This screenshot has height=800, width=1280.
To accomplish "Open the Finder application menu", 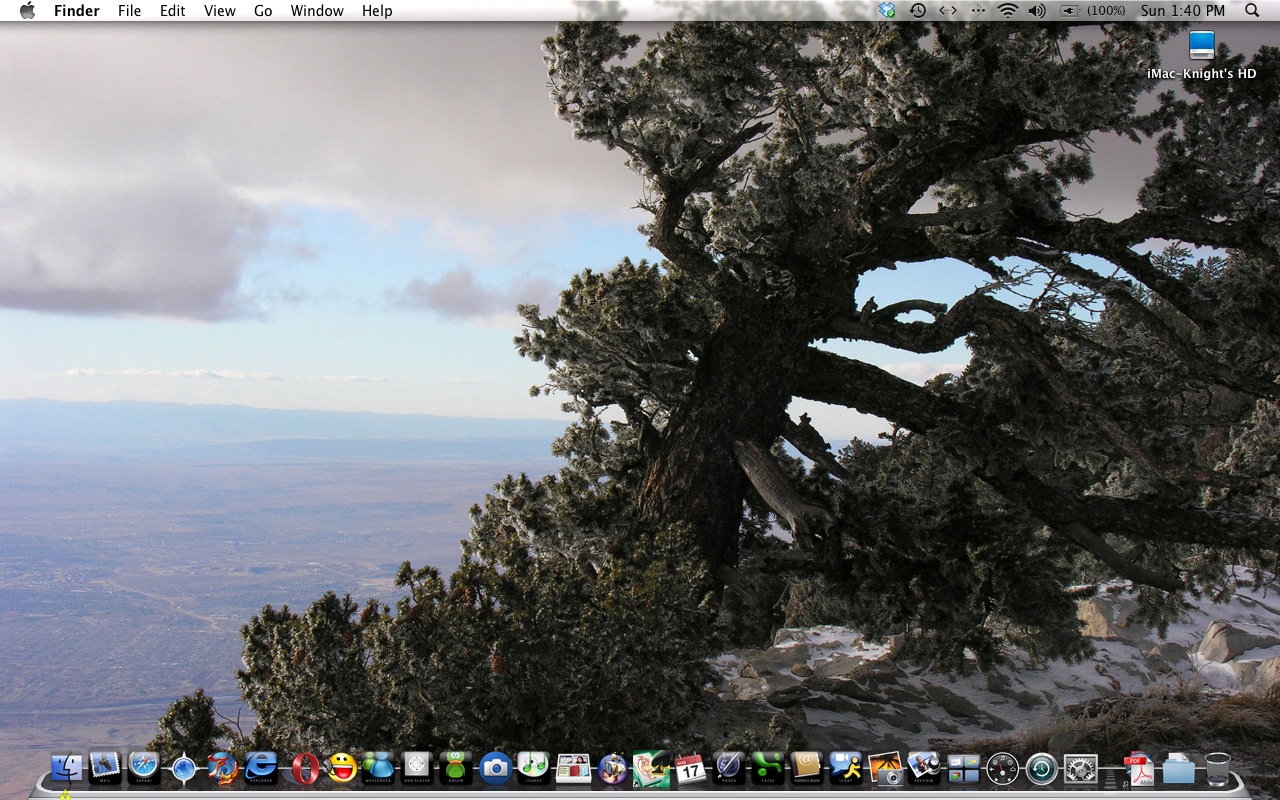I will [x=76, y=11].
